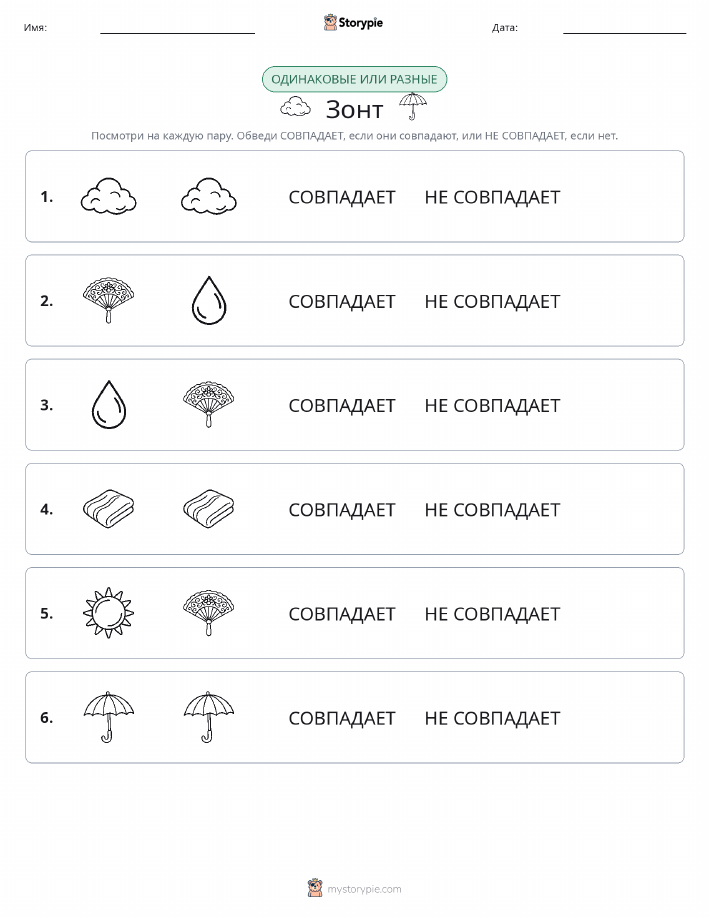
Task: Choose НЕ СОВПАДАЕТ in row 3
Action: click(x=493, y=405)
